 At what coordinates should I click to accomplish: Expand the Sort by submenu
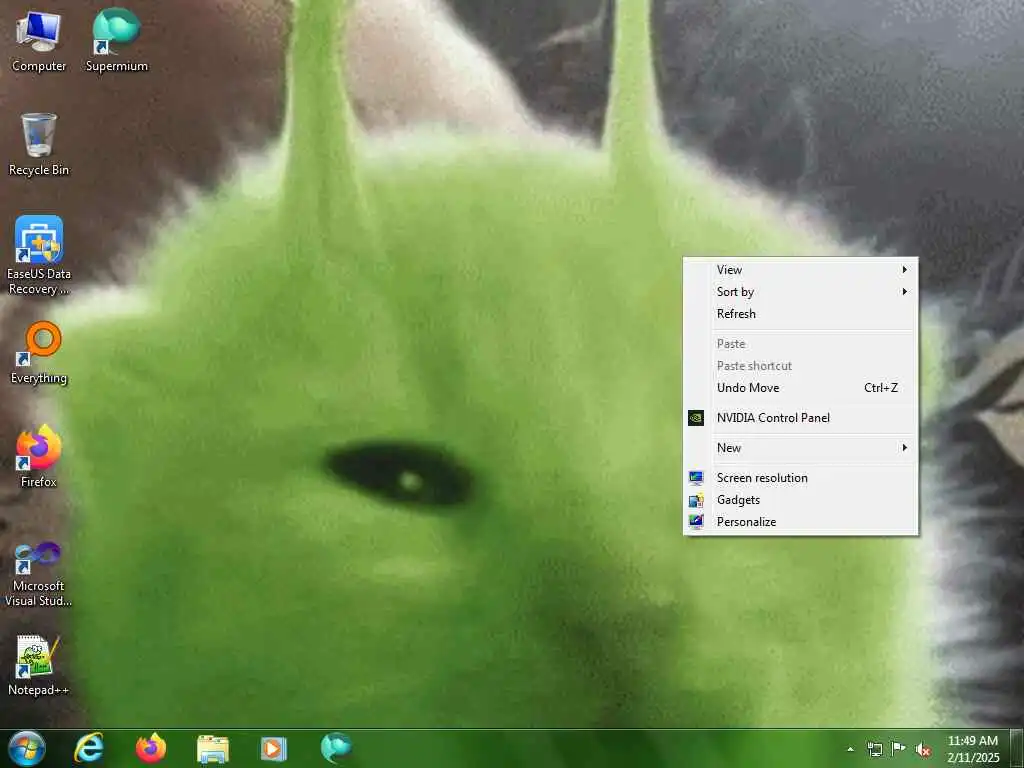coord(801,292)
